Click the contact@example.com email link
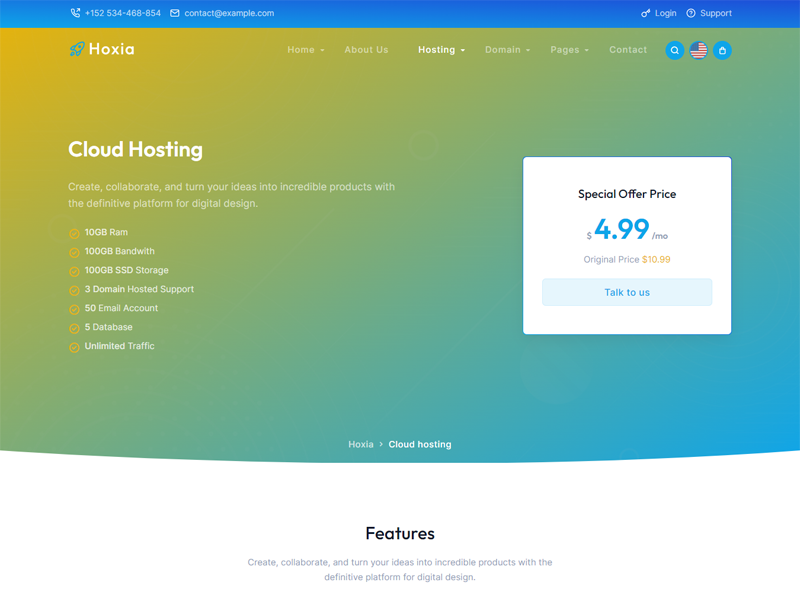Image resolution: width=800 pixels, height=600 pixels. [x=229, y=13]
